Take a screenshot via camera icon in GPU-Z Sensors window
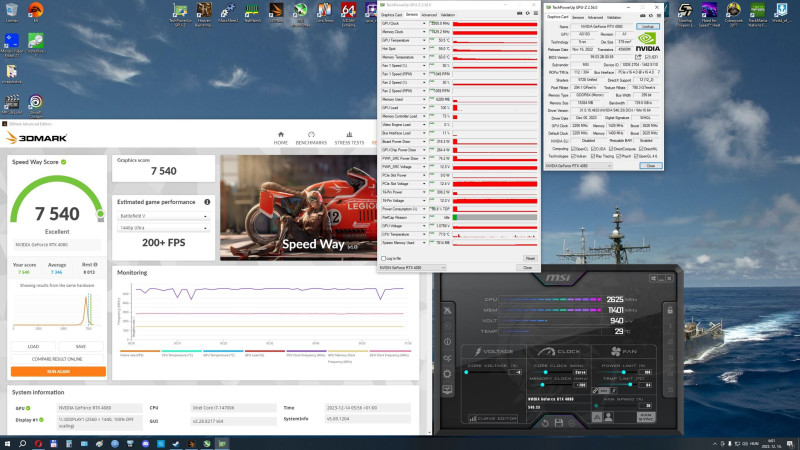The width and height of the screenshot is (800, 450). coord(519,13)
